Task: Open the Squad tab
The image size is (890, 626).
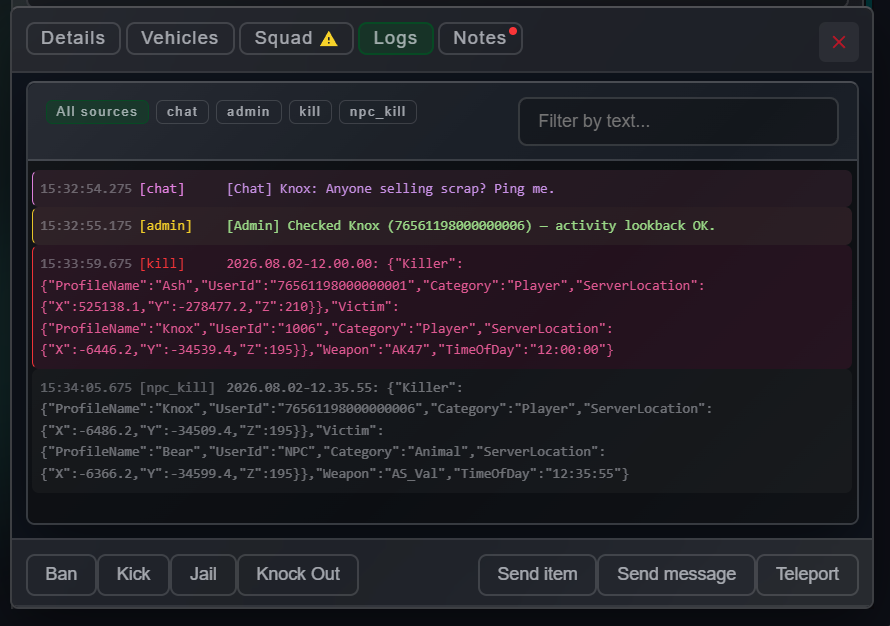Action: [x=296, y=39]
